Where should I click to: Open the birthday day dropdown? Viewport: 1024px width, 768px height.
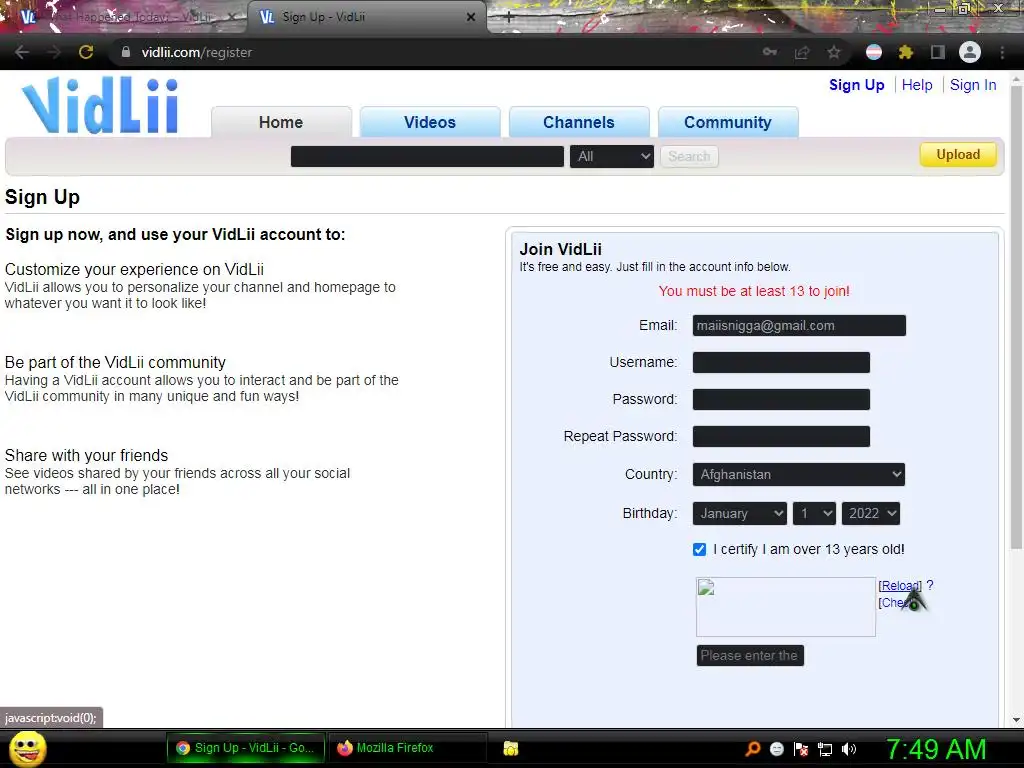[x=814, y=513]
